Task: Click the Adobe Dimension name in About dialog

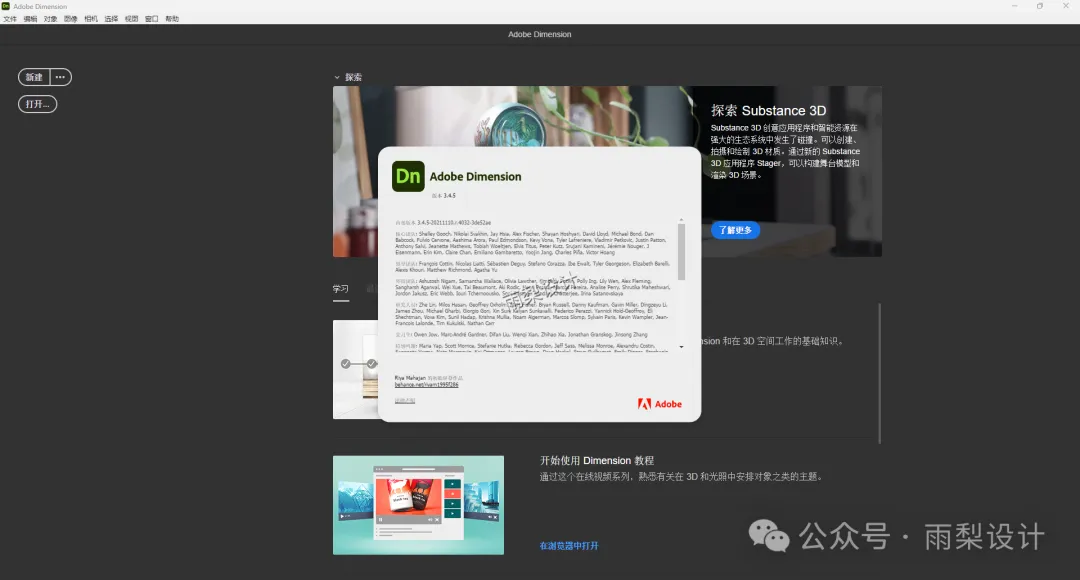Action: (x=475, y=176)
